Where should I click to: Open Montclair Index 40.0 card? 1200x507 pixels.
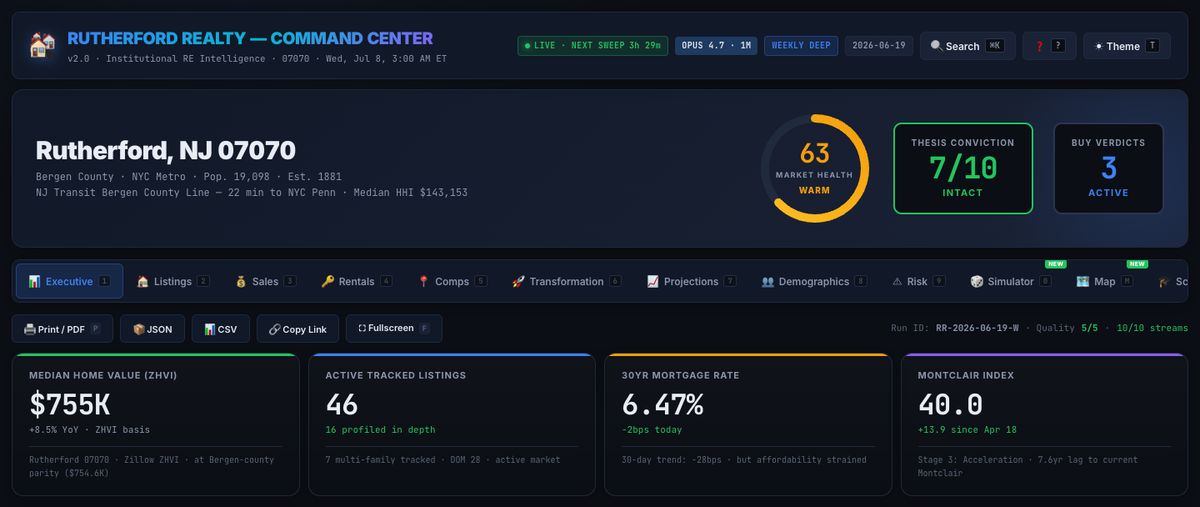click(x=1044, y=424)
